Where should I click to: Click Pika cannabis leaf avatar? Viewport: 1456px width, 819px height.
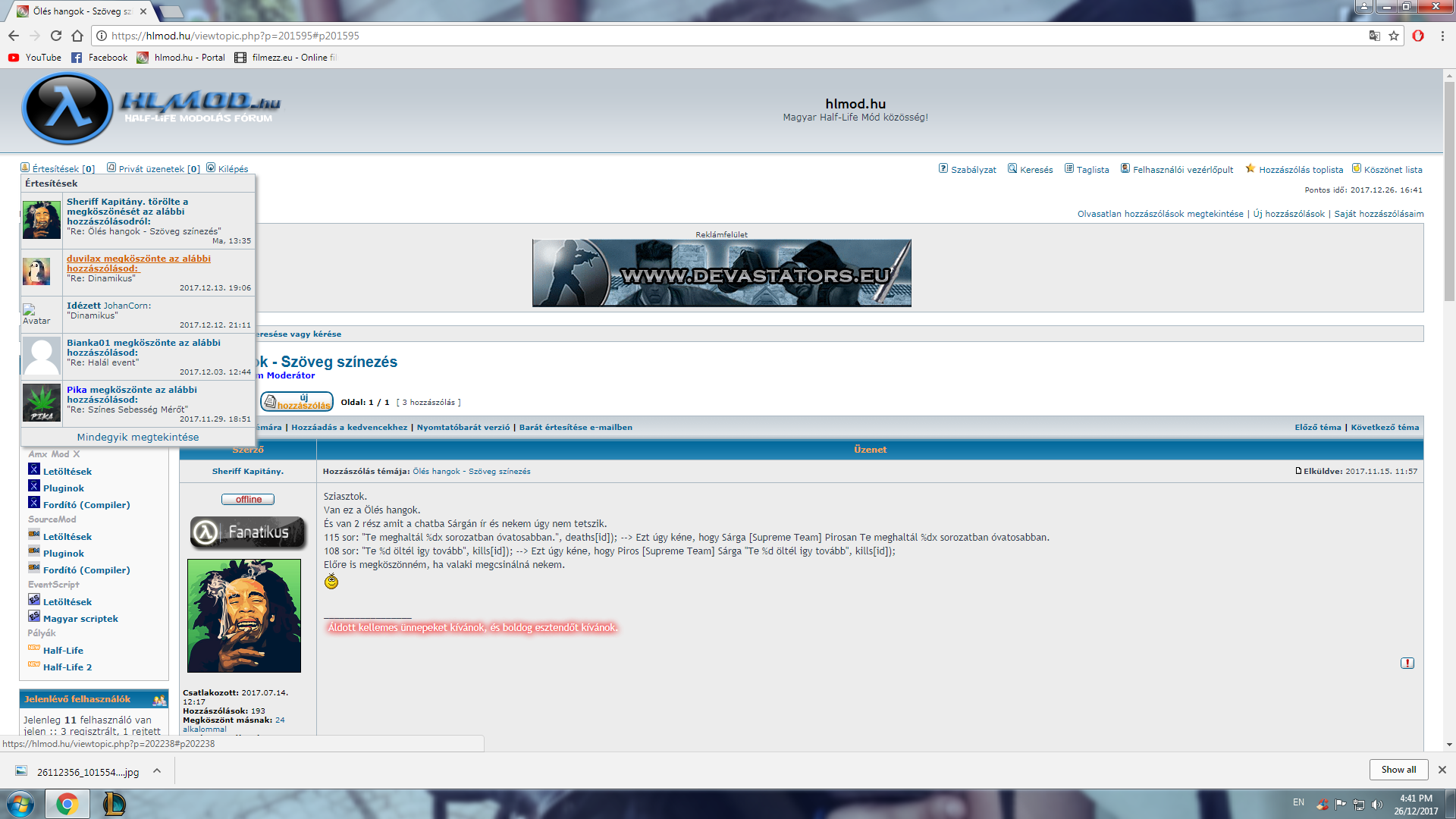pos(42,403)
